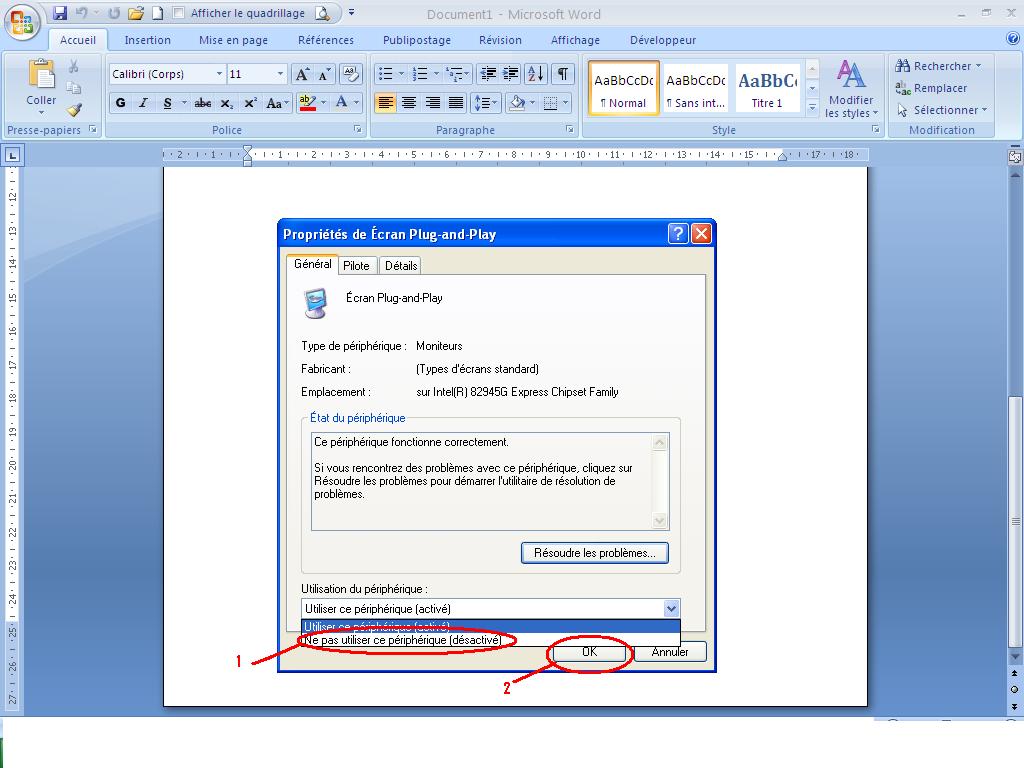Open the numbered list dropdown
The image size is (1024, 768).
point(436,74)
